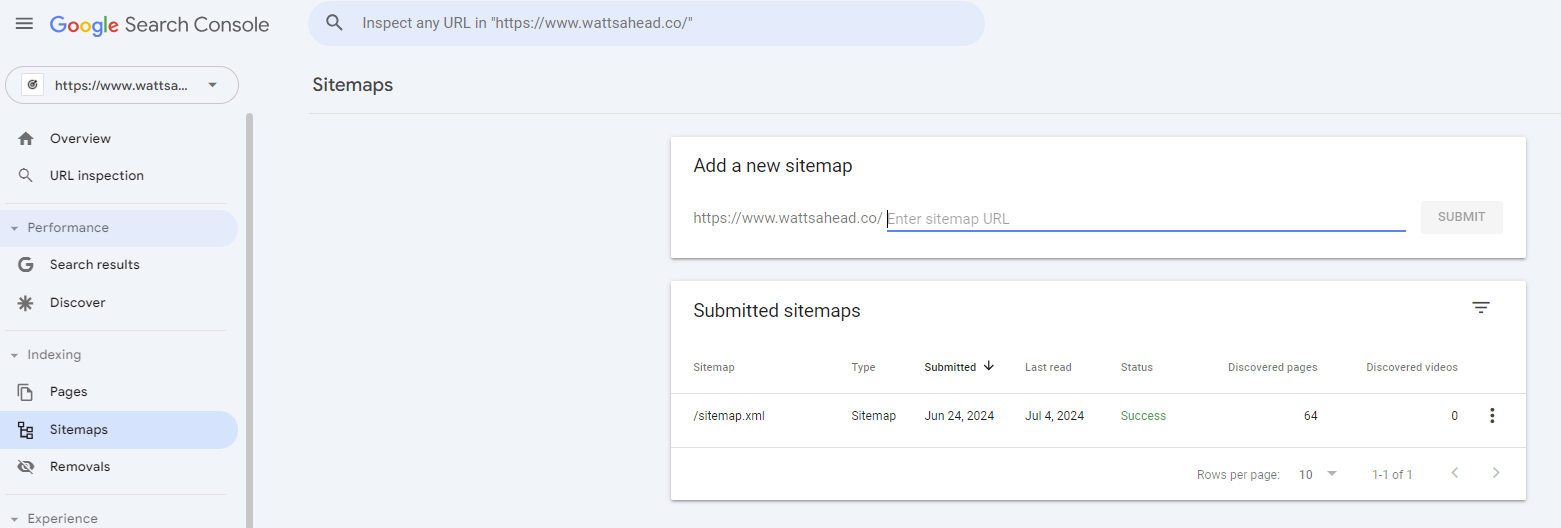The height and width of the screenshot is (528, 1561).
Task: Click the magnifier icon in the inspect bar
Action: pos(335,23)
